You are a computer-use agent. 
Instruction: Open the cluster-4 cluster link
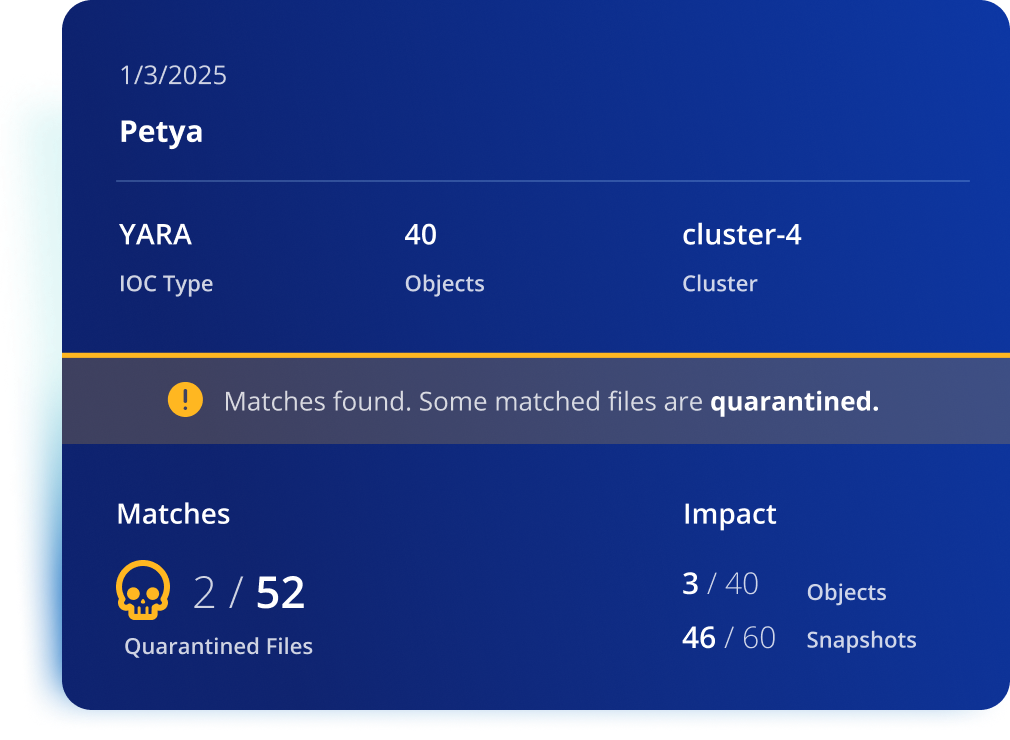(741, 234)
